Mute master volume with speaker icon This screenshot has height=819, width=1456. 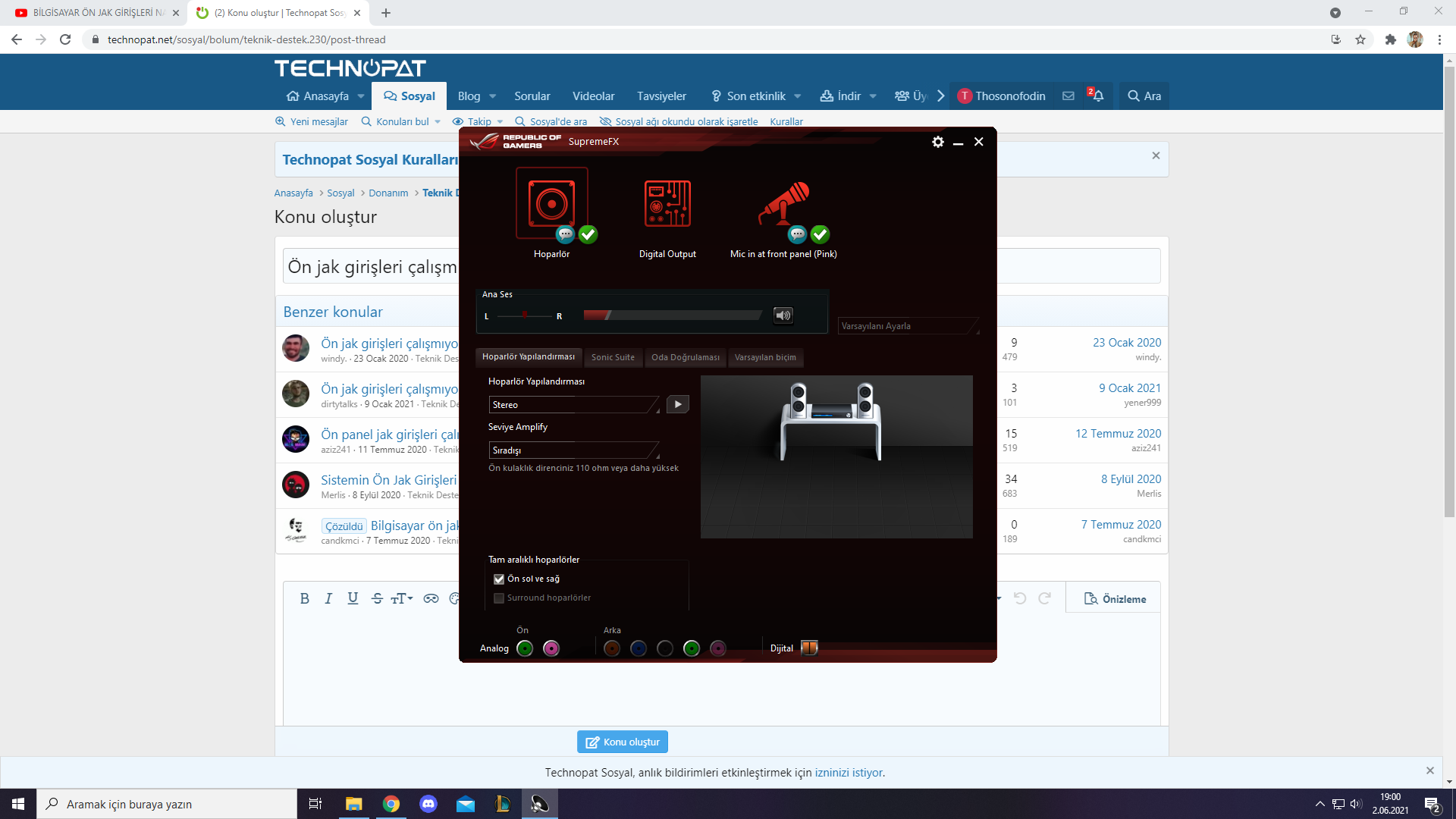pyautogui.click(x=783, y=315)
